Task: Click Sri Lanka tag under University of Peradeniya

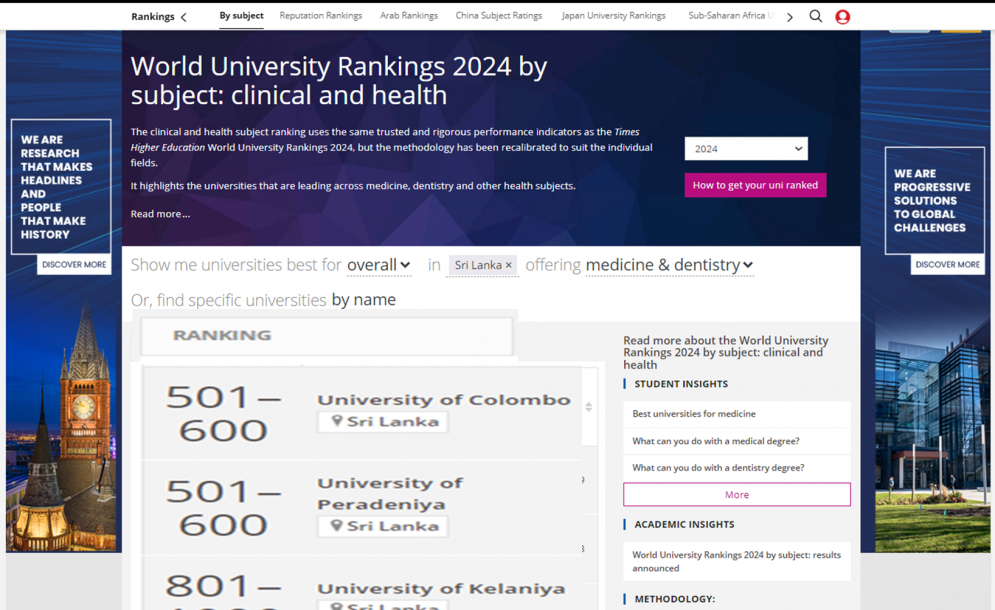Action: 383,526
